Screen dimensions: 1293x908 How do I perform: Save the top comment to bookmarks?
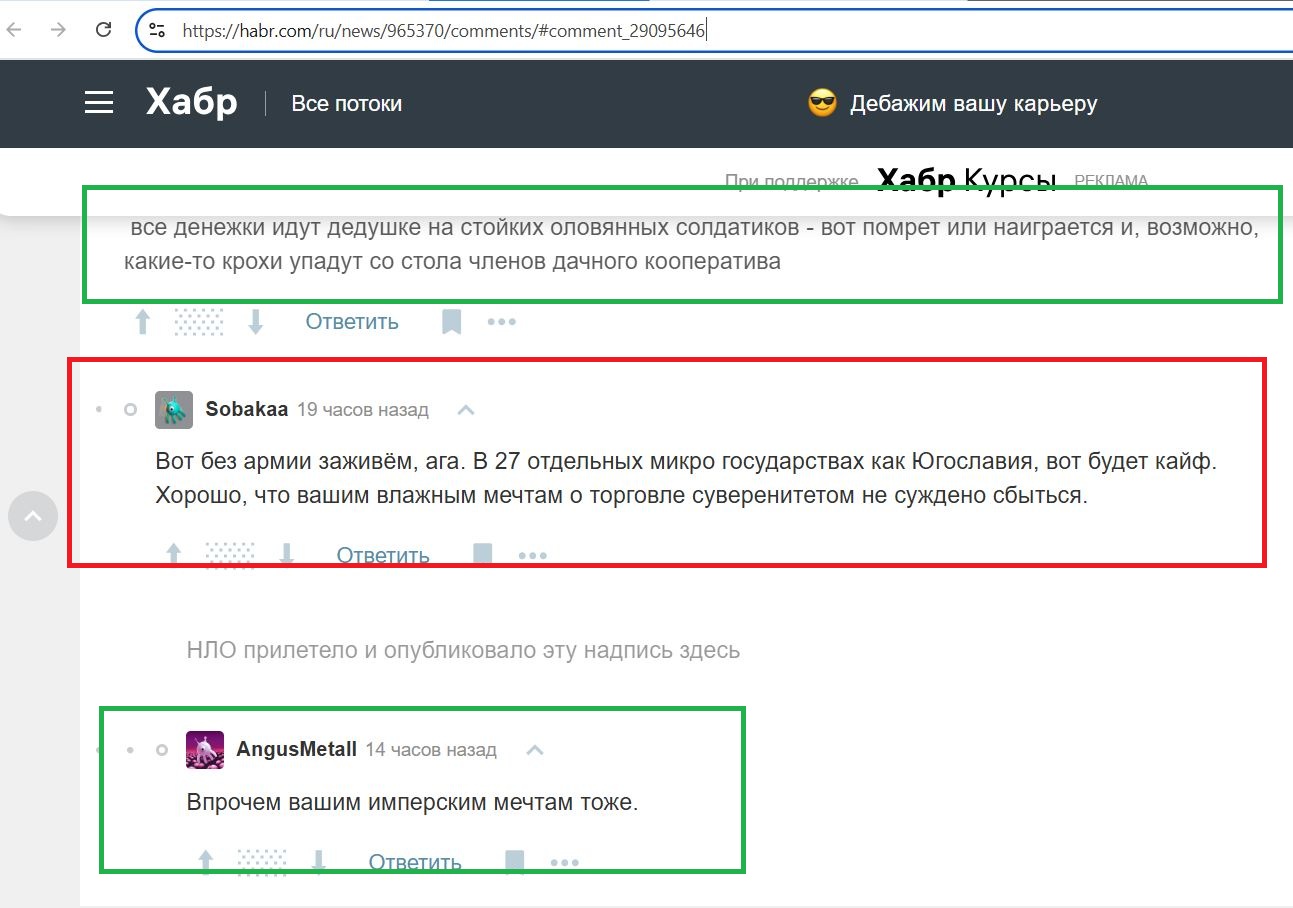click(450, 320)
